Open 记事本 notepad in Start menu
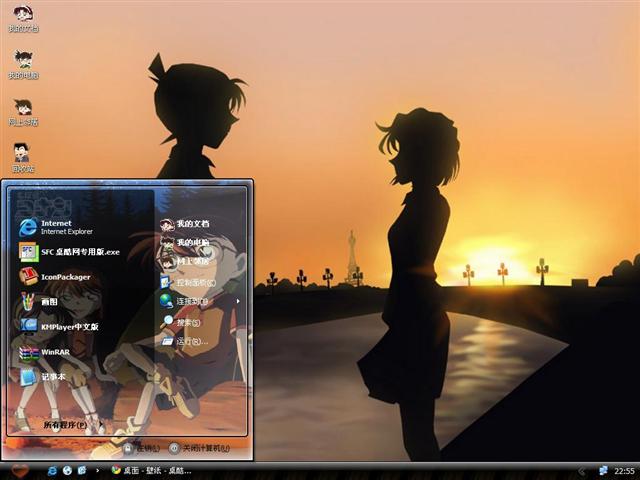This screenshot has height=480, width=640. [x=42, y=377]
